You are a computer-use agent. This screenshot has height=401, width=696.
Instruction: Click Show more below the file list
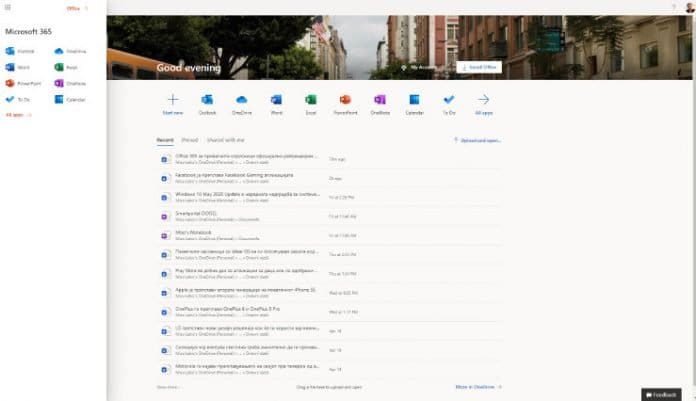pyautogui.click(x=168, y=387)
